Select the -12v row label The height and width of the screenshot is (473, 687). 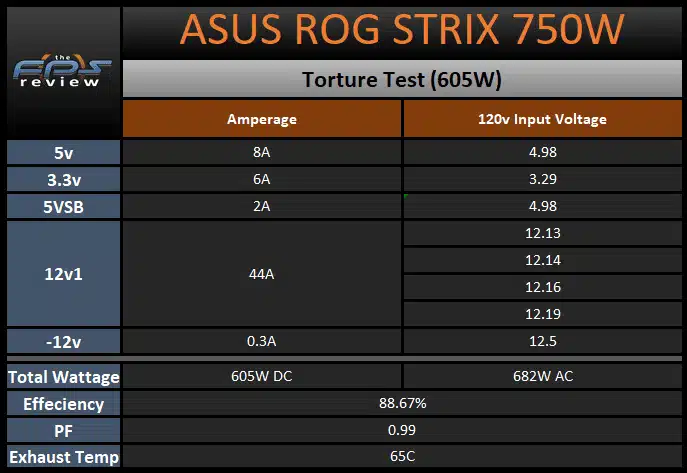click(x=64, y=342)
